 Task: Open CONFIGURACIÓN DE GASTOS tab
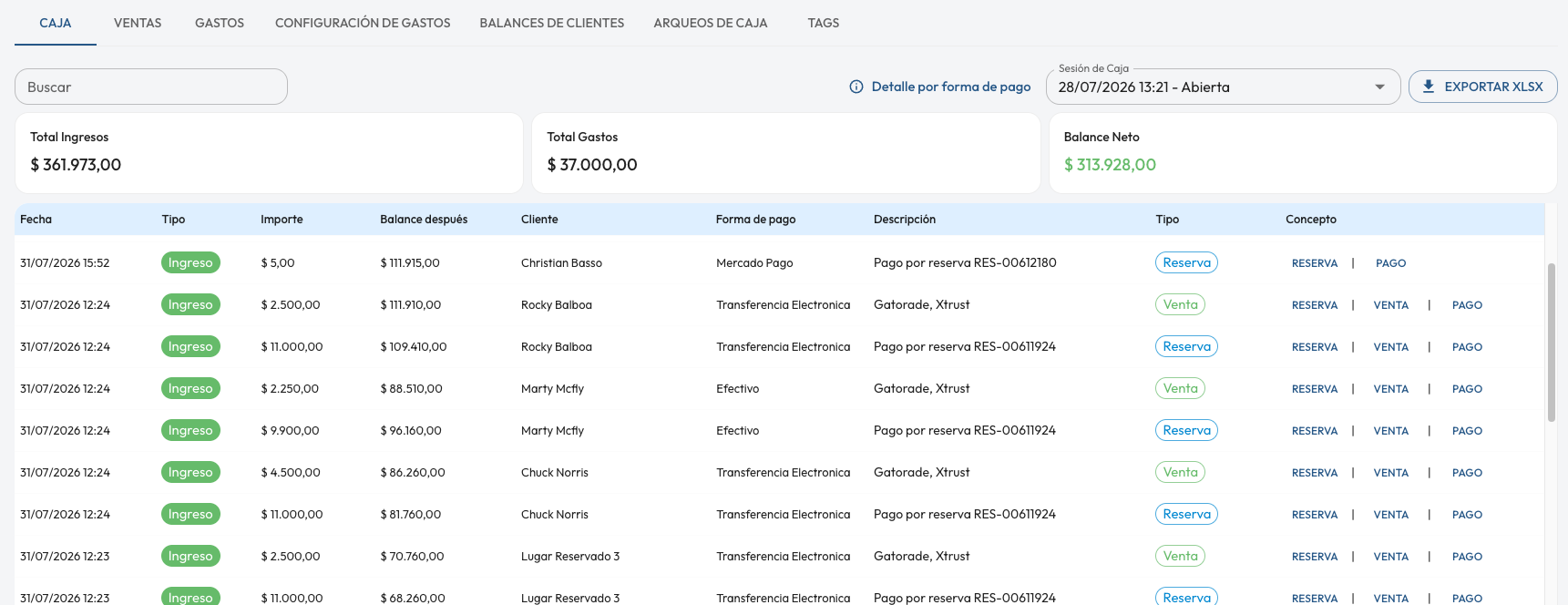click(x=363, y=23)
